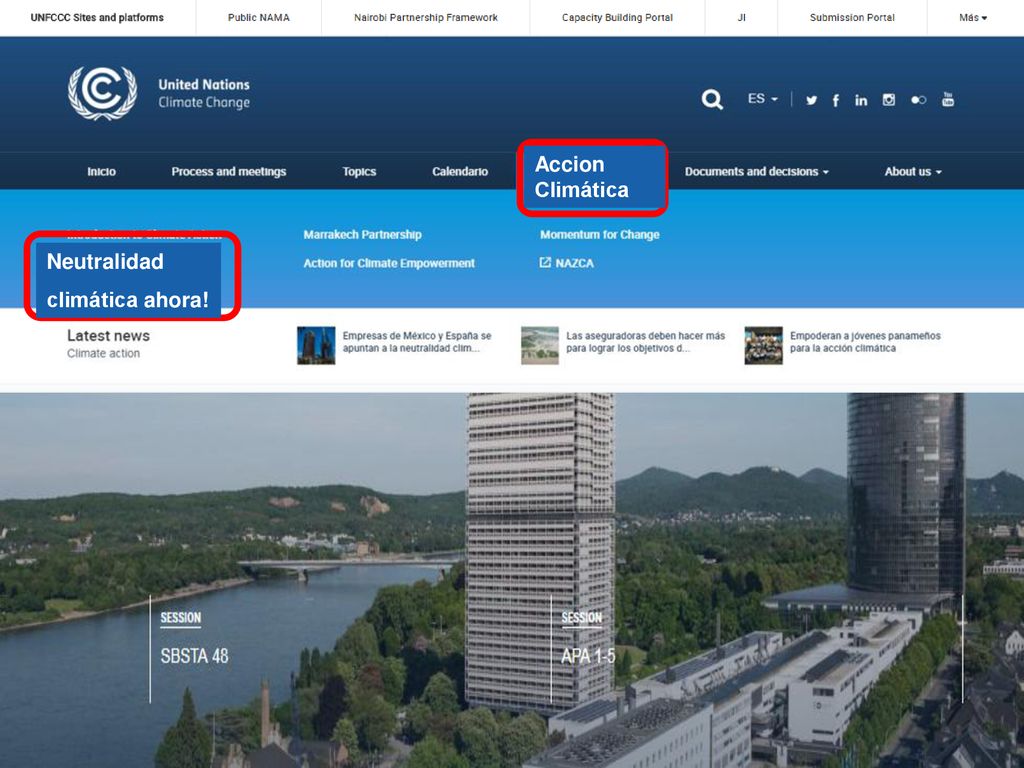Open the APA 1-5 session
Screen dimensions: 1024x768
[588, 656]
